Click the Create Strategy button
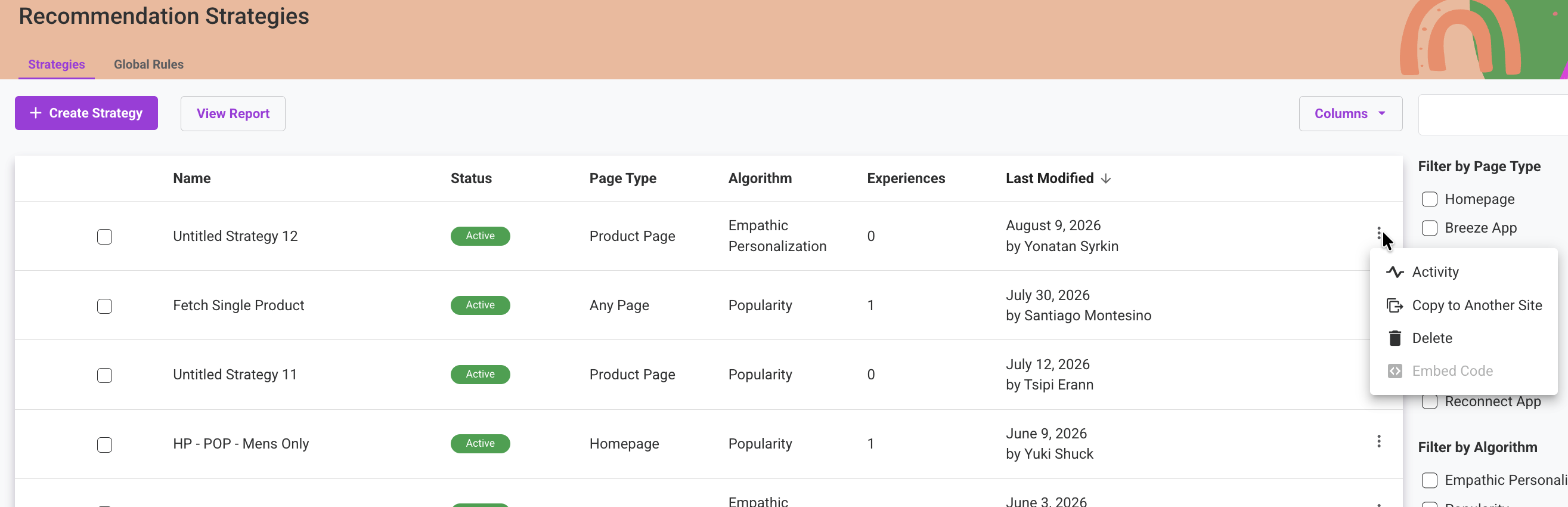Image resolution: width=1568 pixels, height=507 pixels. pos(86,113)
